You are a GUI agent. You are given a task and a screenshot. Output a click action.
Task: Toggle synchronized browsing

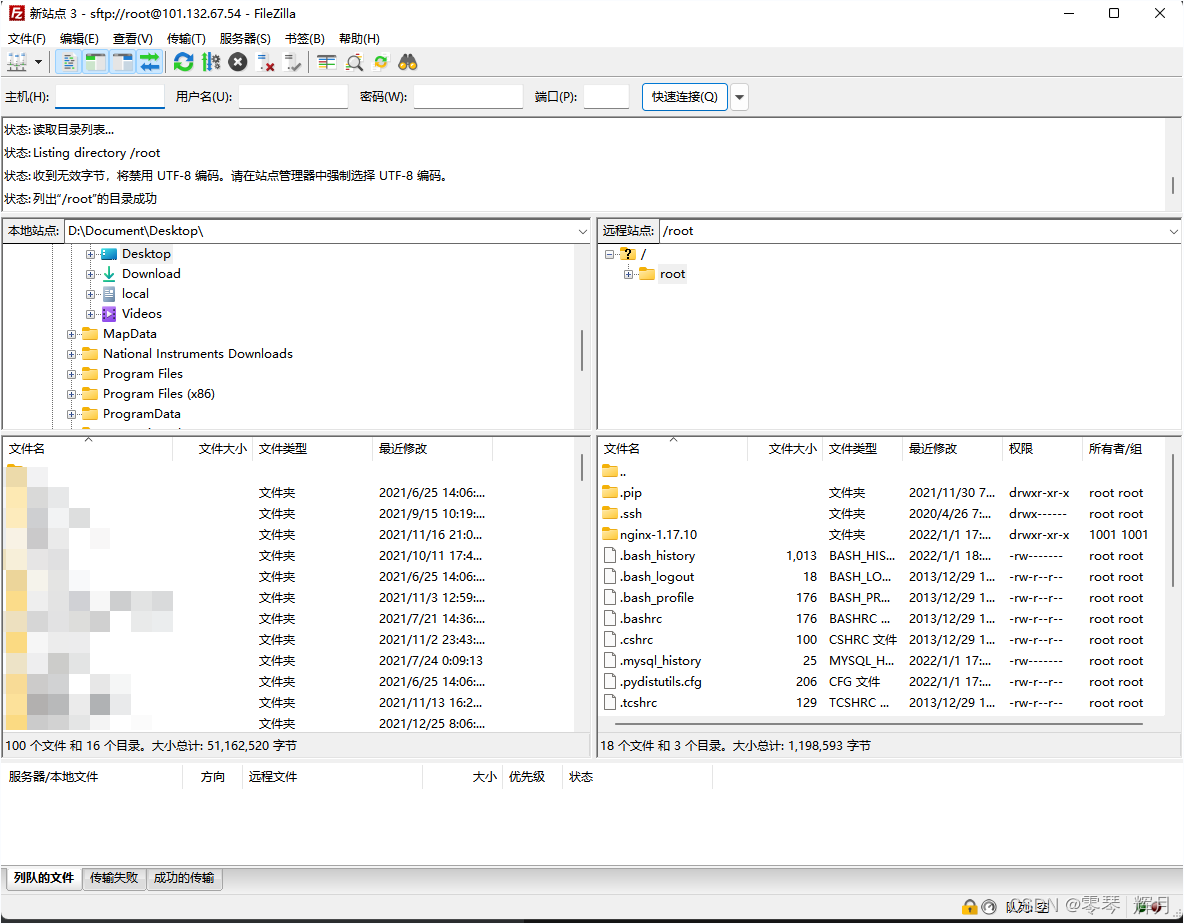(381, 63)
